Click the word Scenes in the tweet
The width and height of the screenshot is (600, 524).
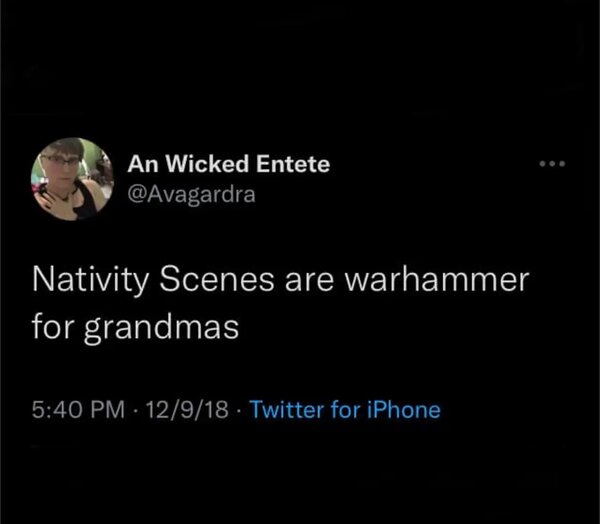click(217, 279)
